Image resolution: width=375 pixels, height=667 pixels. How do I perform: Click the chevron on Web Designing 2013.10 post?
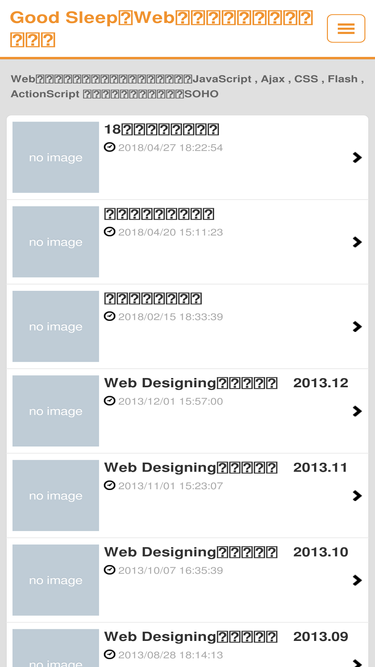pyautogui.click(x=357, y=580)
